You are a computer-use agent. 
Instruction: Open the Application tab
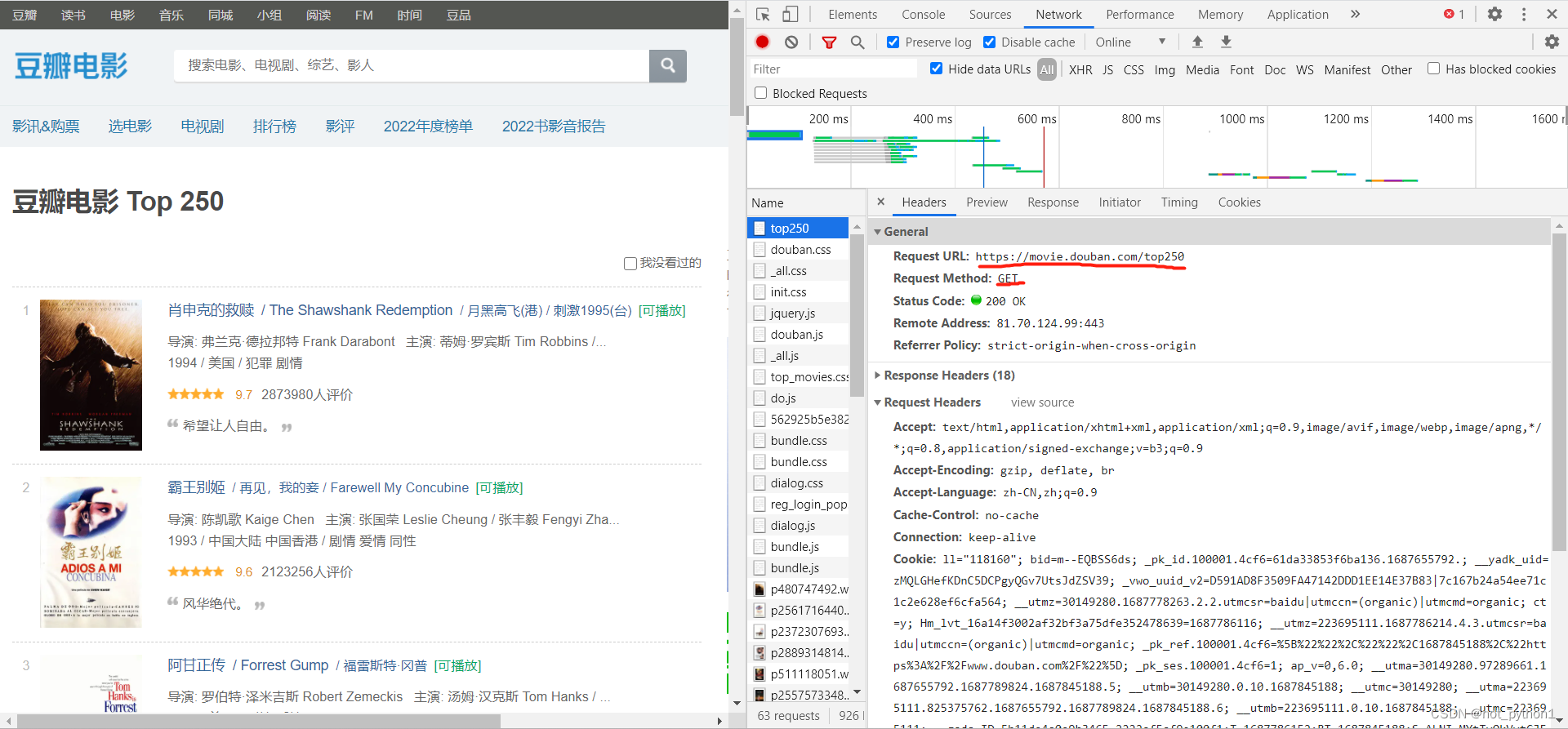click(1298, 14)
